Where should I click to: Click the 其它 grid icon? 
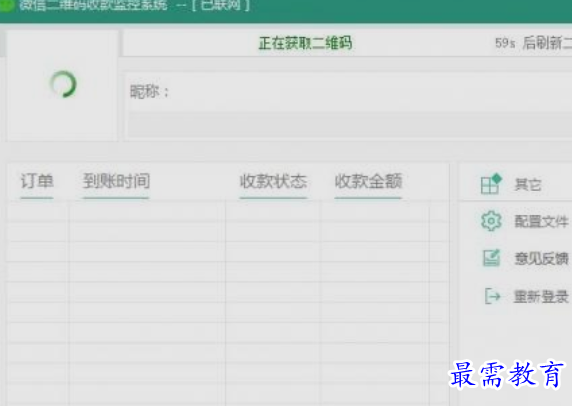tap(491, 184)
